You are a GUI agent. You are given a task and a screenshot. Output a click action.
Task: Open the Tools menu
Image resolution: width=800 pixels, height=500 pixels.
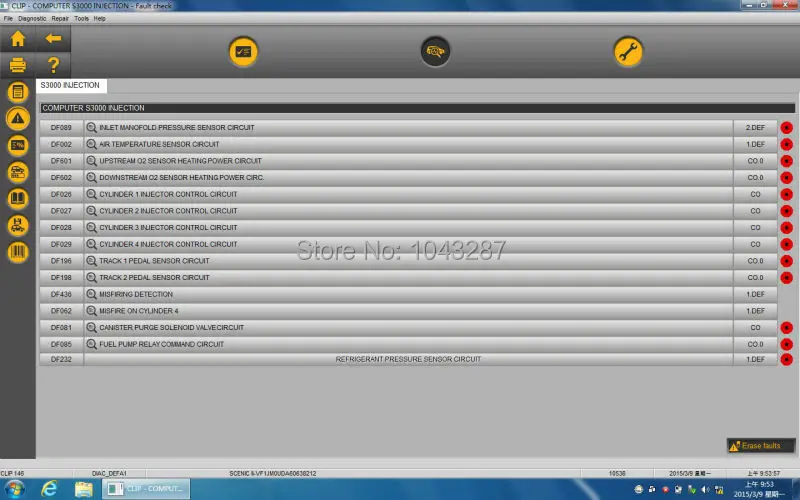pos(82,18)
